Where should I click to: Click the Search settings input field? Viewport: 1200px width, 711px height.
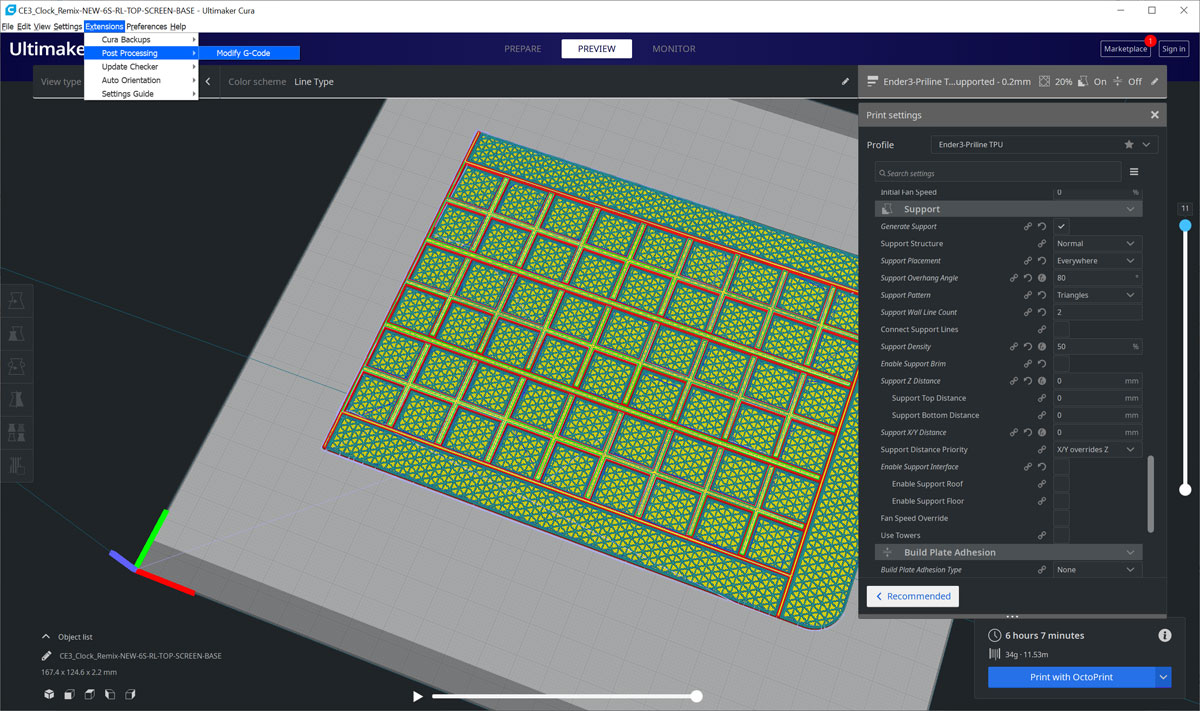pos(1000,173)
